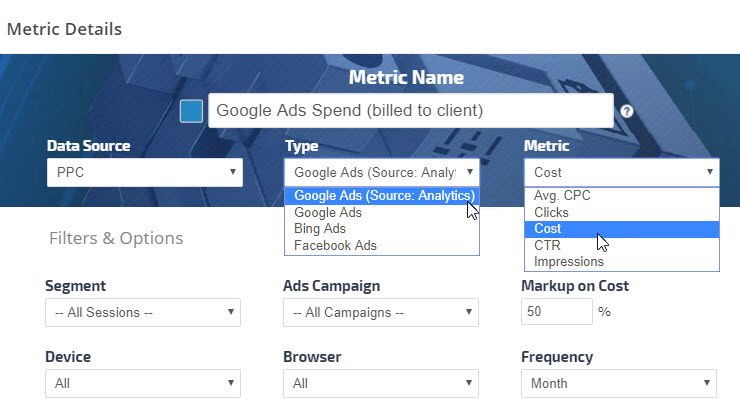The height and width of the screenshot is (415, 740).
Task: Select Facebook Ads from Type list
Action: point(335,245)
